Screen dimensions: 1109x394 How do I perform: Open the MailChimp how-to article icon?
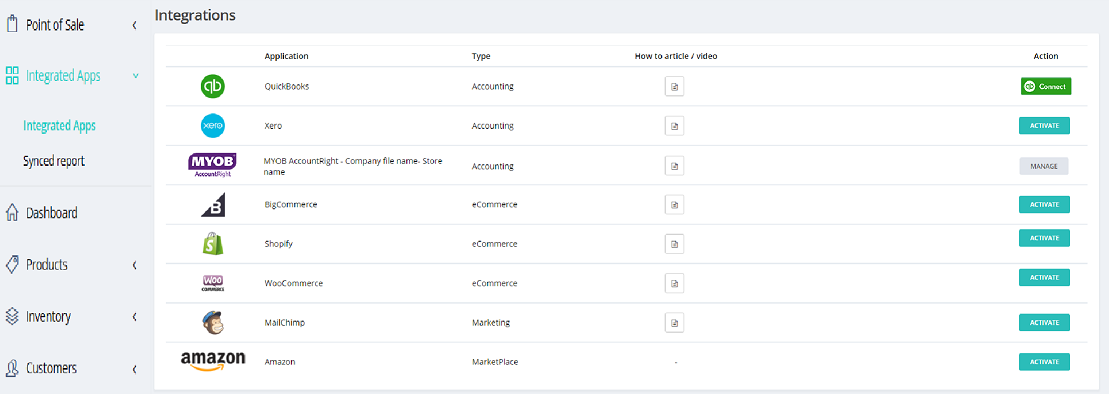pyautogui.click(x=674, y=322)
